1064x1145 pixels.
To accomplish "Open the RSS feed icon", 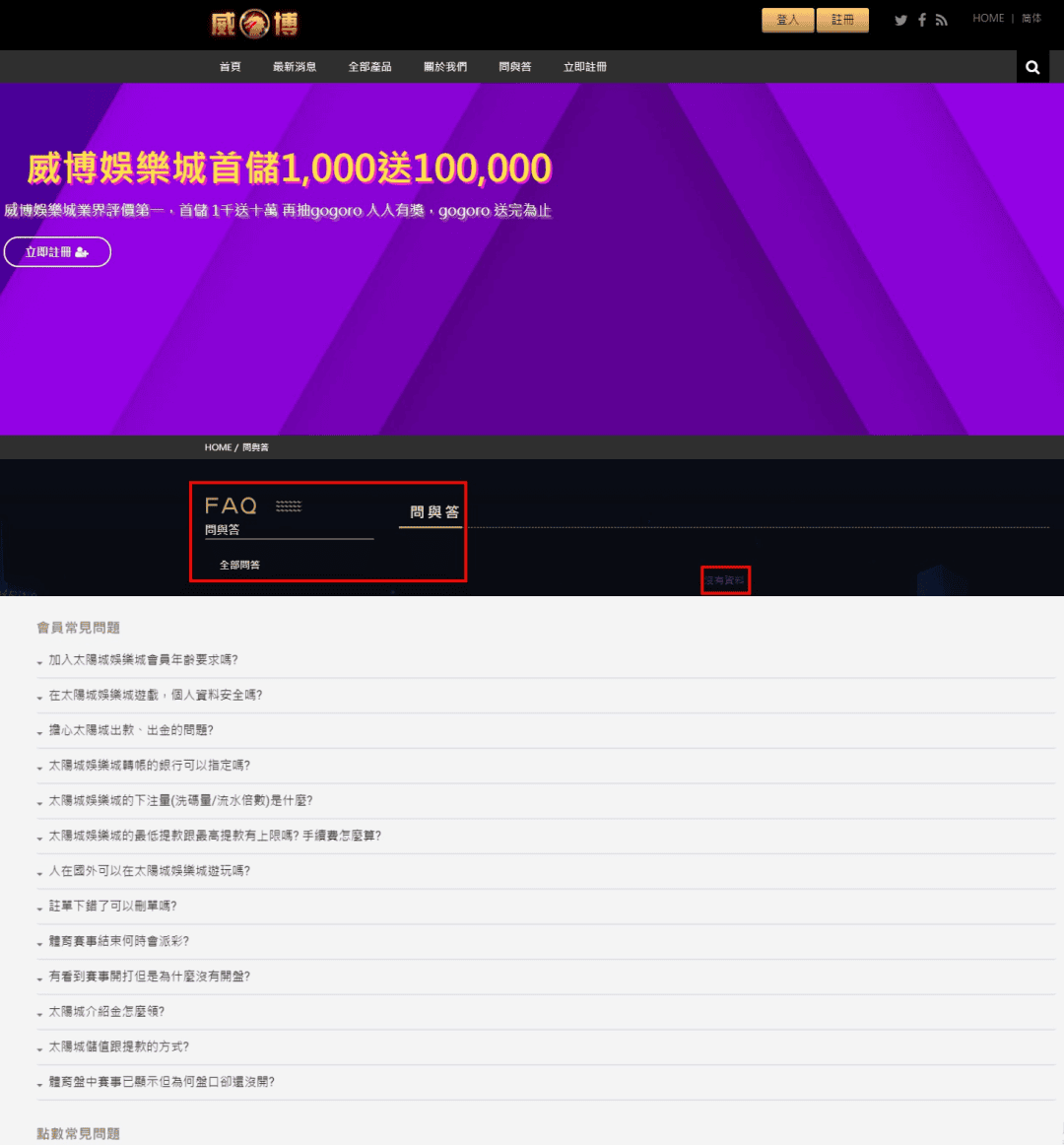I will click(941, 21).
